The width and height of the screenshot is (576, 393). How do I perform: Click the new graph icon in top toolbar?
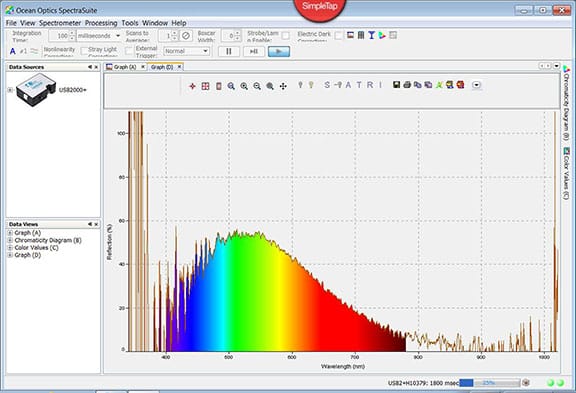coord(350,35)
